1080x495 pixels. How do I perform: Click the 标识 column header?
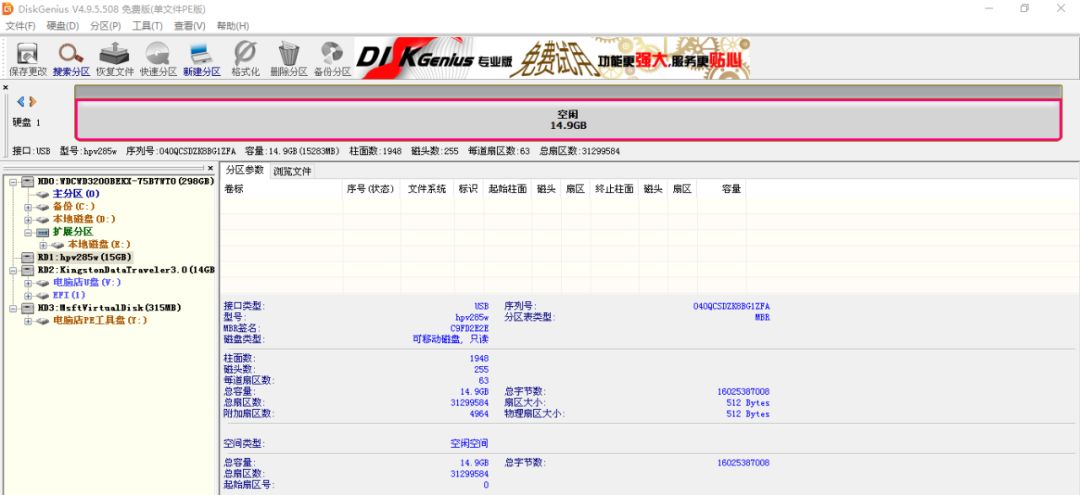[468, 189]
